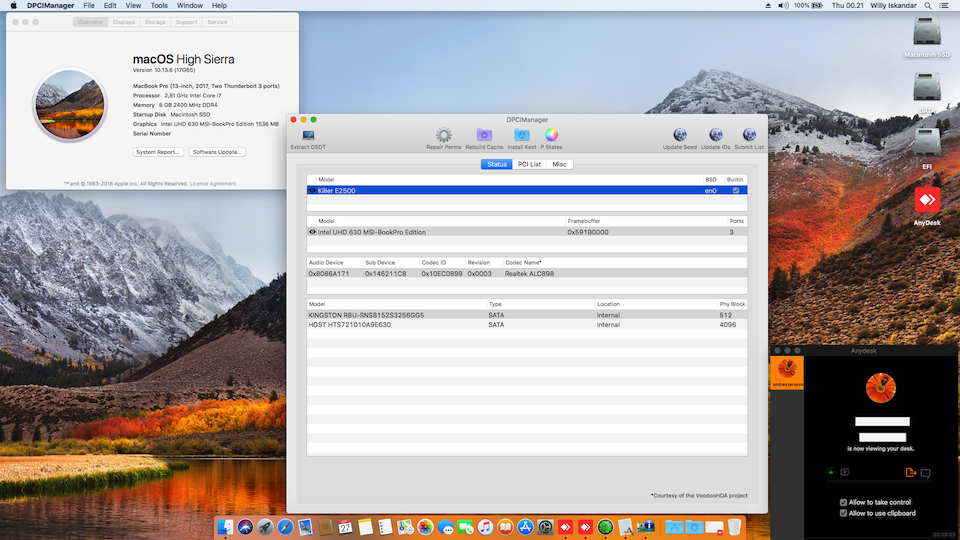Viewport: 960px width, 540px height.
Task: Open the Tools menu in menu bar
Action: [159, 6]
